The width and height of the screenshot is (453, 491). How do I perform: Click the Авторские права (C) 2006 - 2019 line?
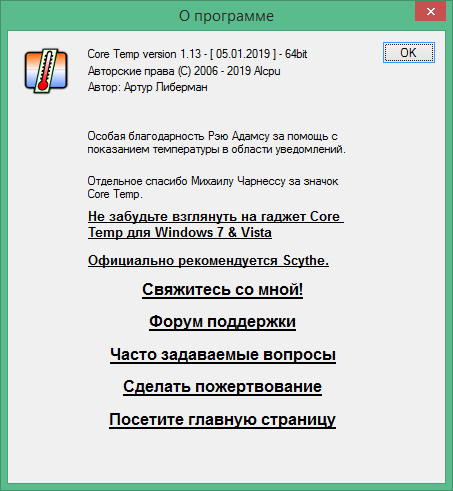(x=184, y=71)
